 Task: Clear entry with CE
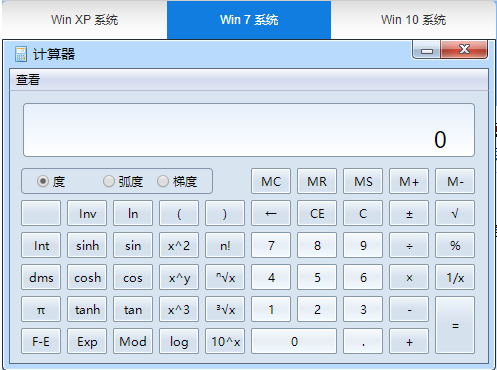click(x=317, y=213)
